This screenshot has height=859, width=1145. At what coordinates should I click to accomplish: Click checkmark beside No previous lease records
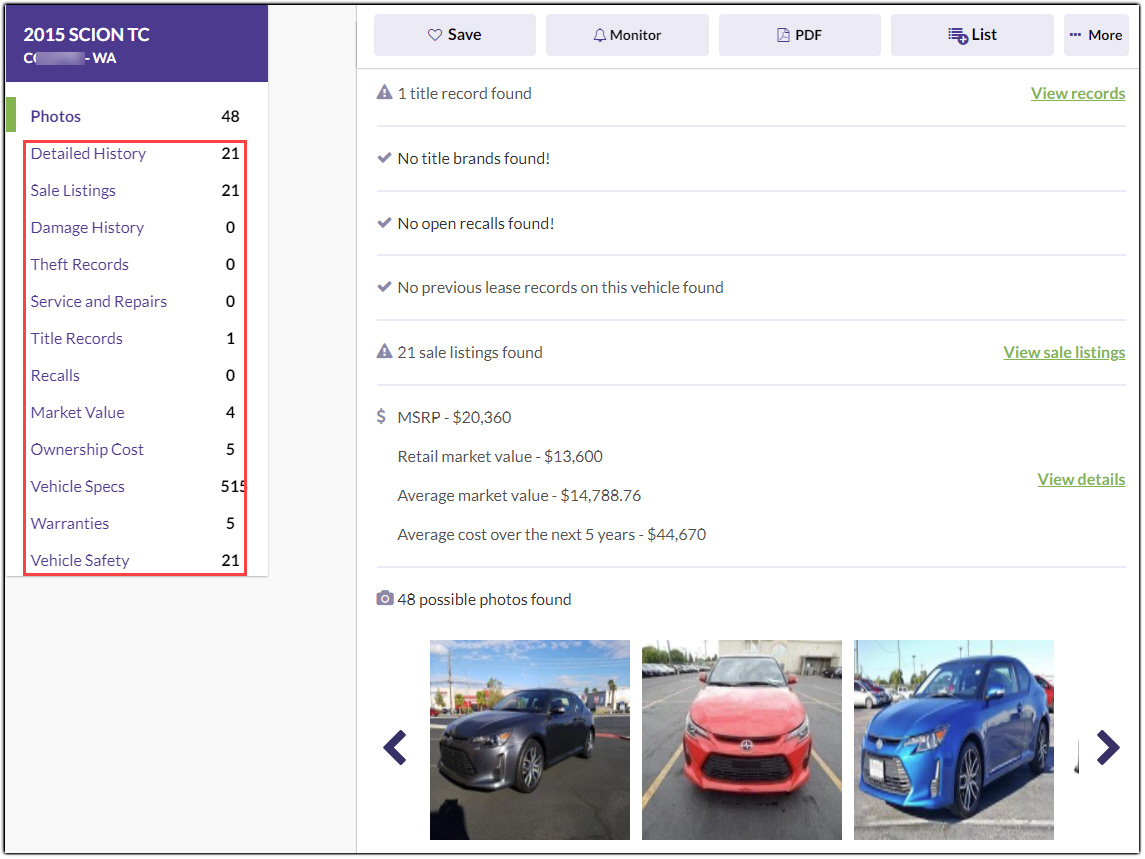(384, 287)
